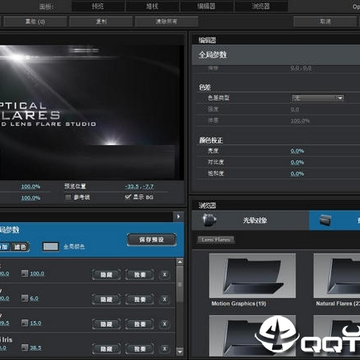This screenshot has width=360, height=360.
Task: Solo the stack element with value 15.0
Action: pos(140,324)
